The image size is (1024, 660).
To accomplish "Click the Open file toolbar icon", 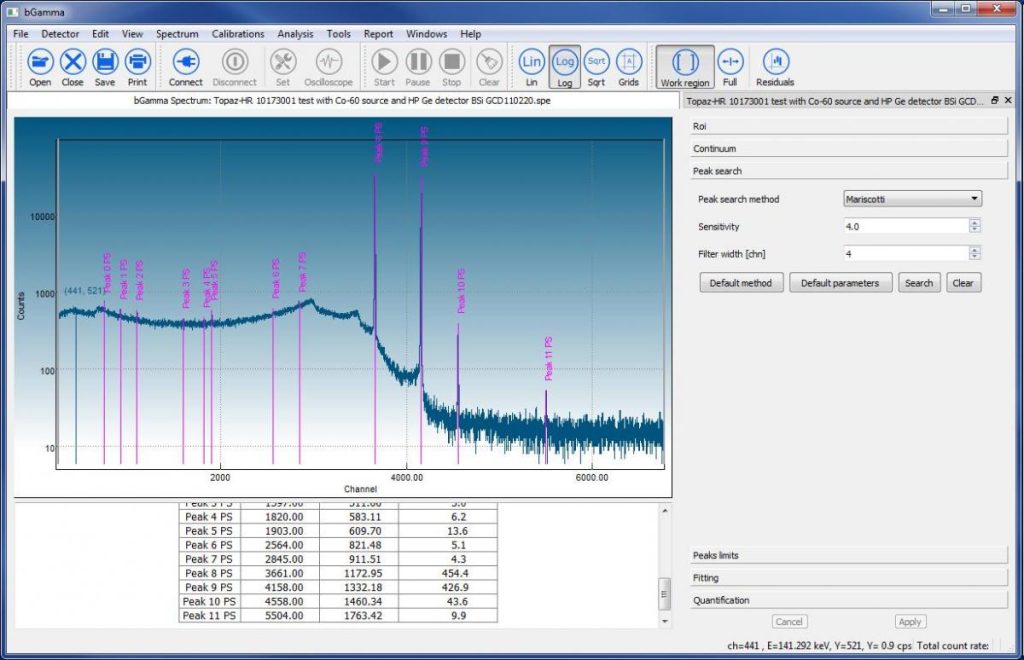I will (40, 63).
